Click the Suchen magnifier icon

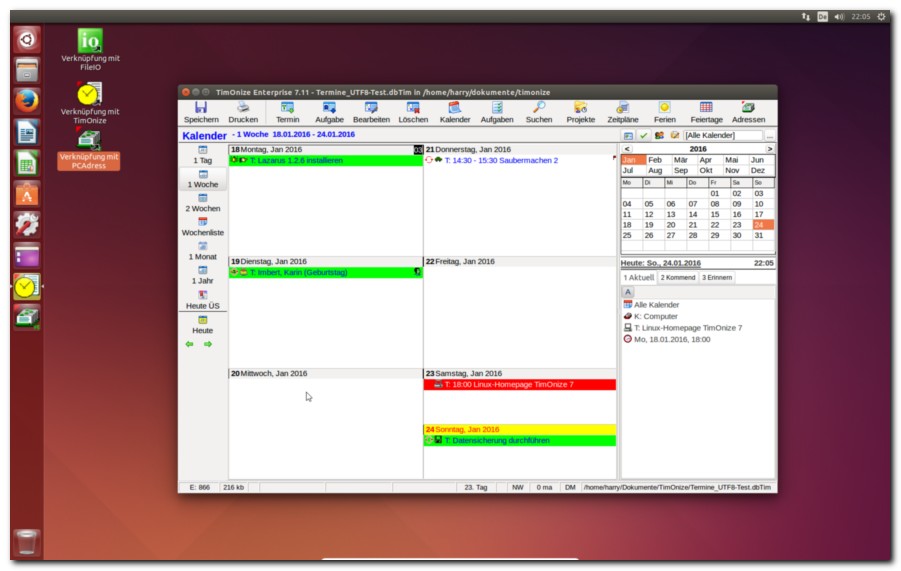(x=539, y=107)
